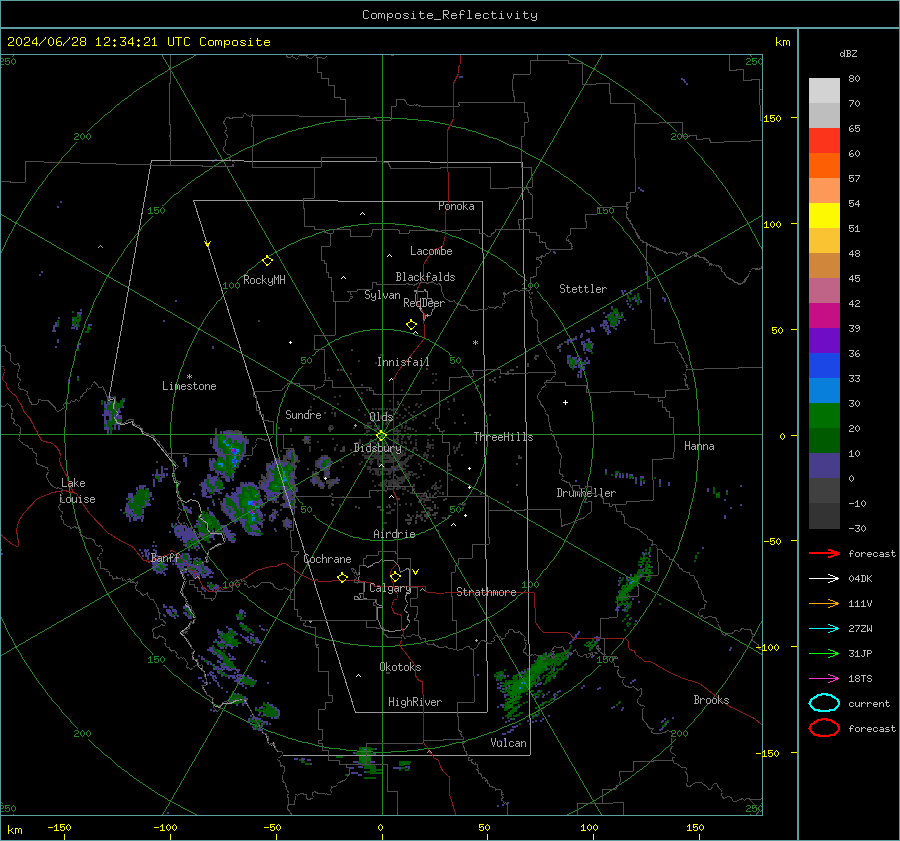Screen dimensions: 900x841
Task: Click the Limestone label
Action: pyautogui.click(x=189, y=386)
